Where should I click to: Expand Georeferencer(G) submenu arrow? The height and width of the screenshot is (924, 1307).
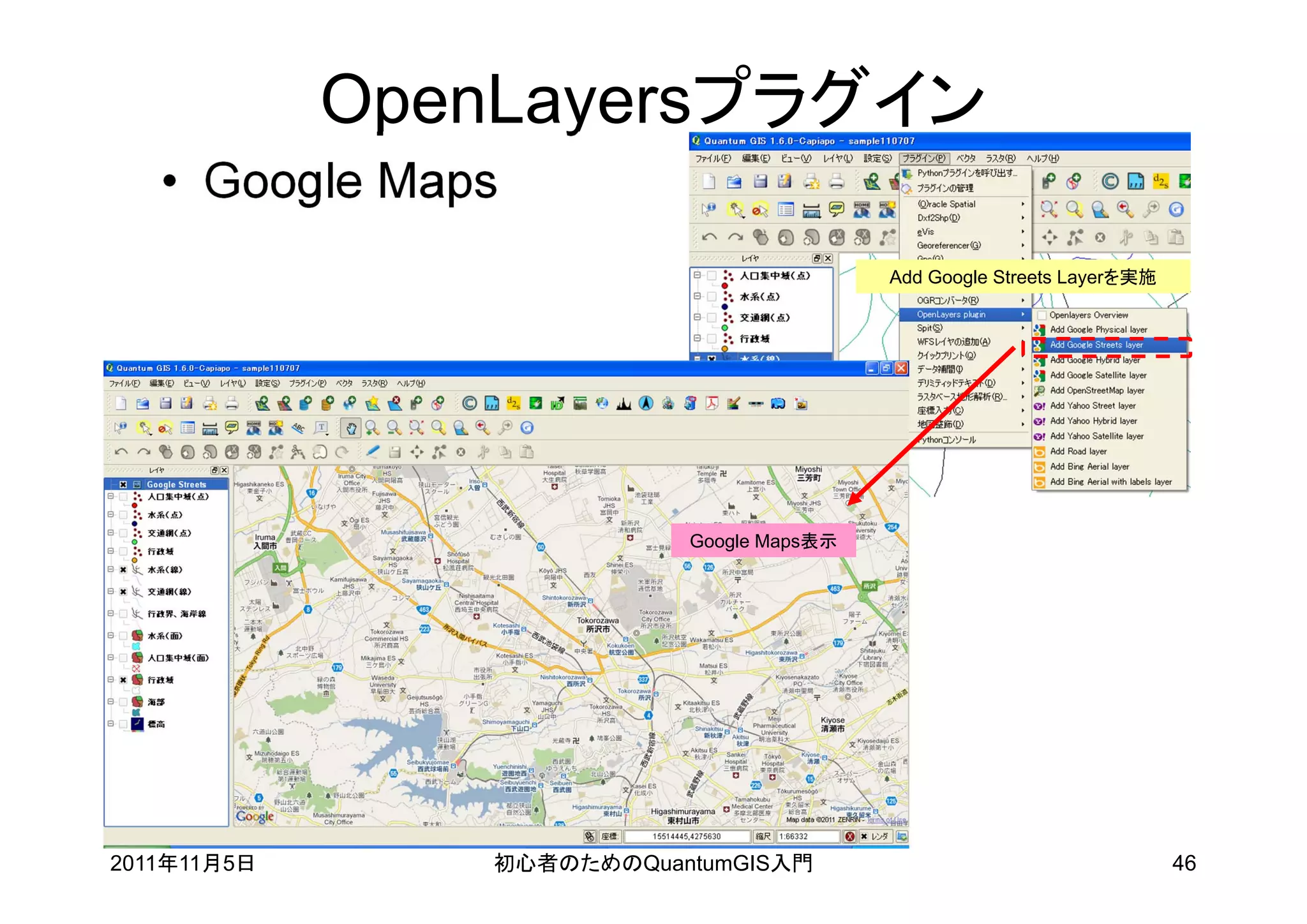(x=1022, y=246)
